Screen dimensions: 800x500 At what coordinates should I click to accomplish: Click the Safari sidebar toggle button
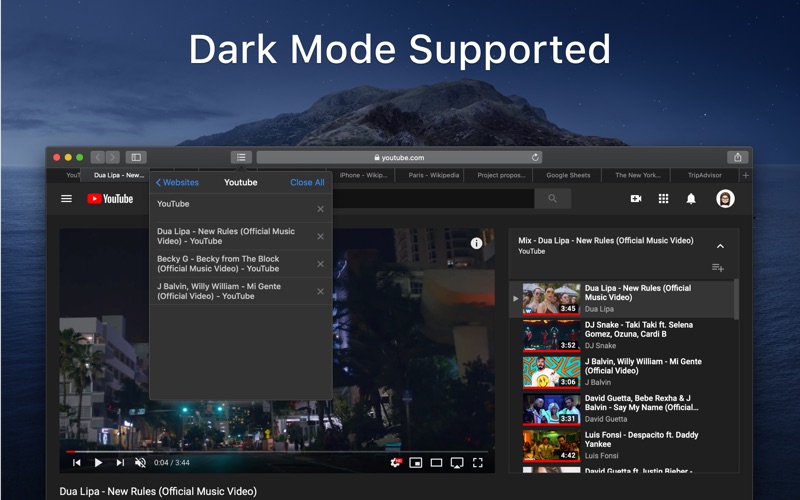pos(136,157)
